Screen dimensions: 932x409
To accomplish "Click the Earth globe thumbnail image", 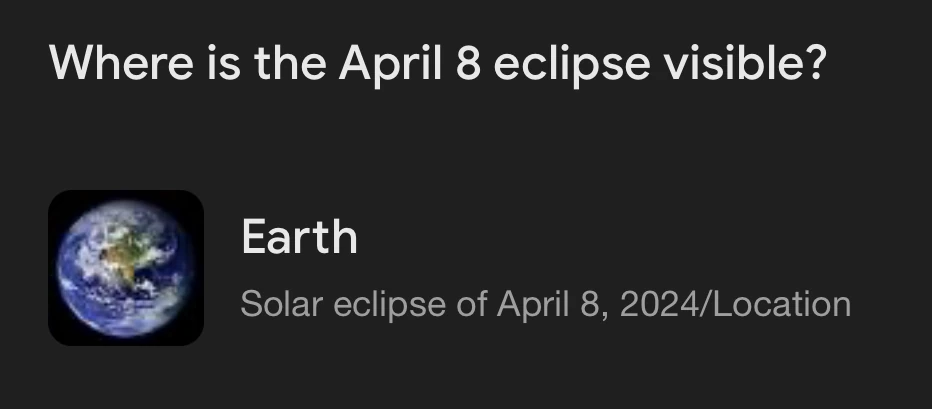I will (126, 268).
